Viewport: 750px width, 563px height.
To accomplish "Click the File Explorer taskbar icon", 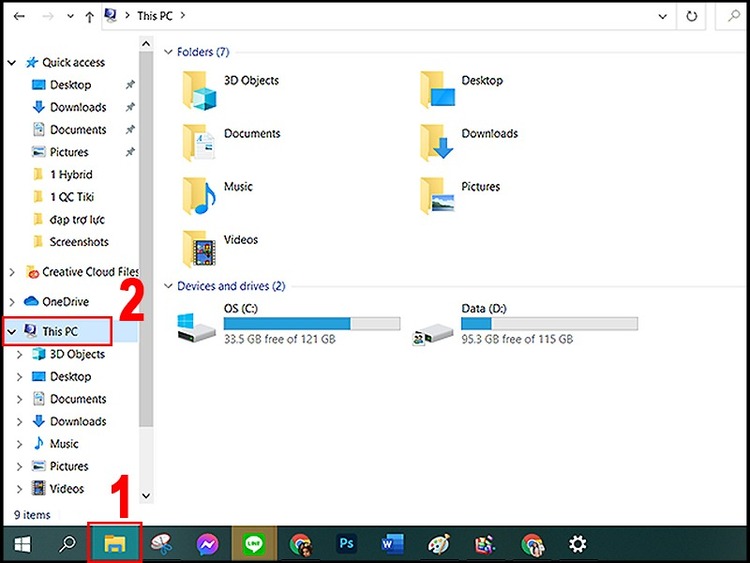I will pos(115,545).
